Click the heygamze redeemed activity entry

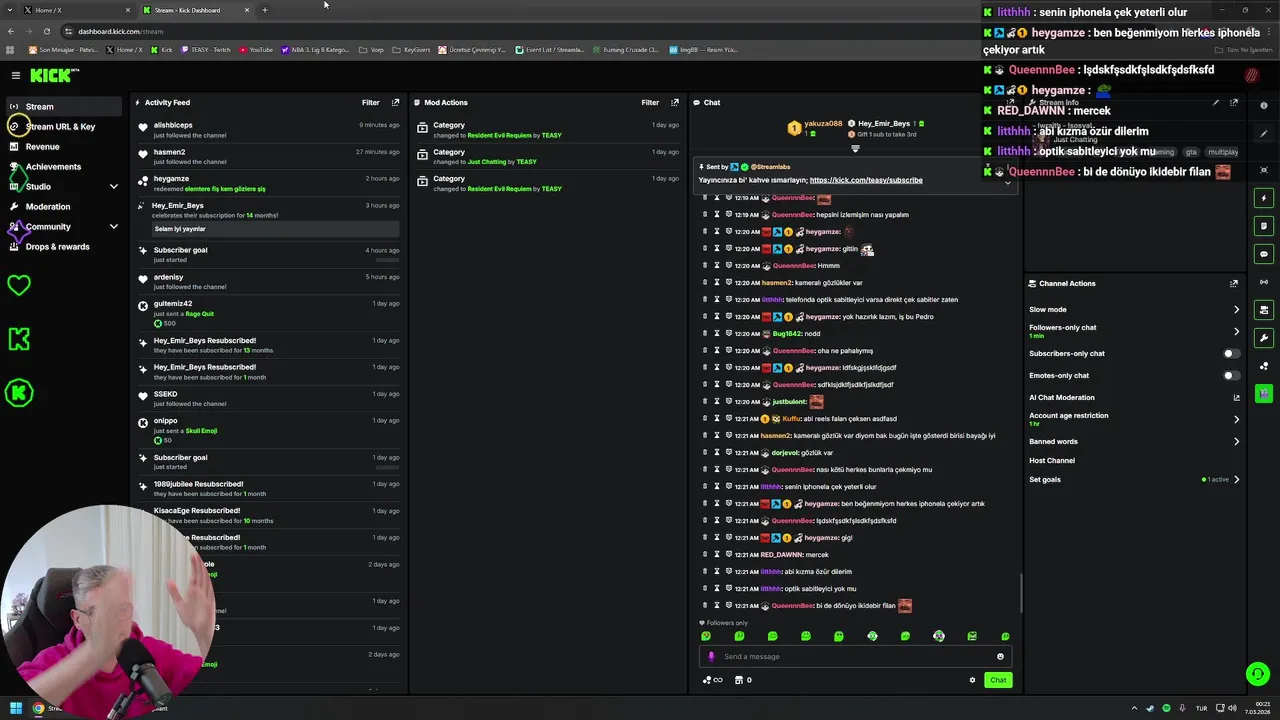270,183
